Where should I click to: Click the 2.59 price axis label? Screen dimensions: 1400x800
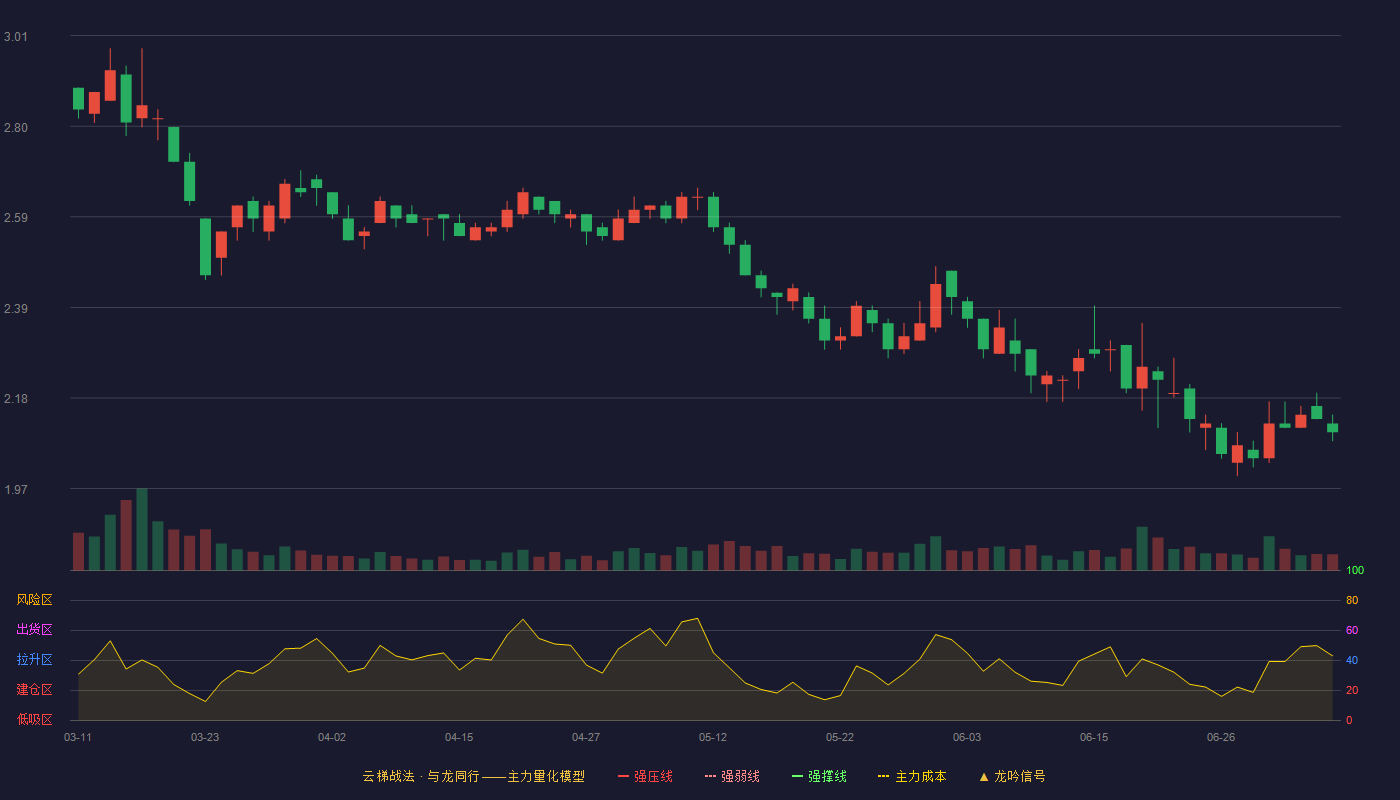tap(16, 218)
